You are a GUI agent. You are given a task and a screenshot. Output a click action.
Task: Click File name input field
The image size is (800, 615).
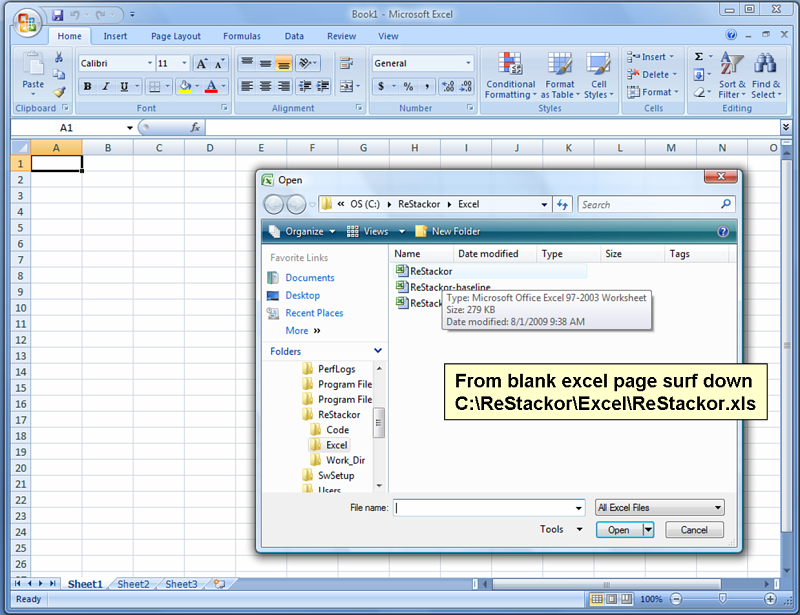(484, 508)
